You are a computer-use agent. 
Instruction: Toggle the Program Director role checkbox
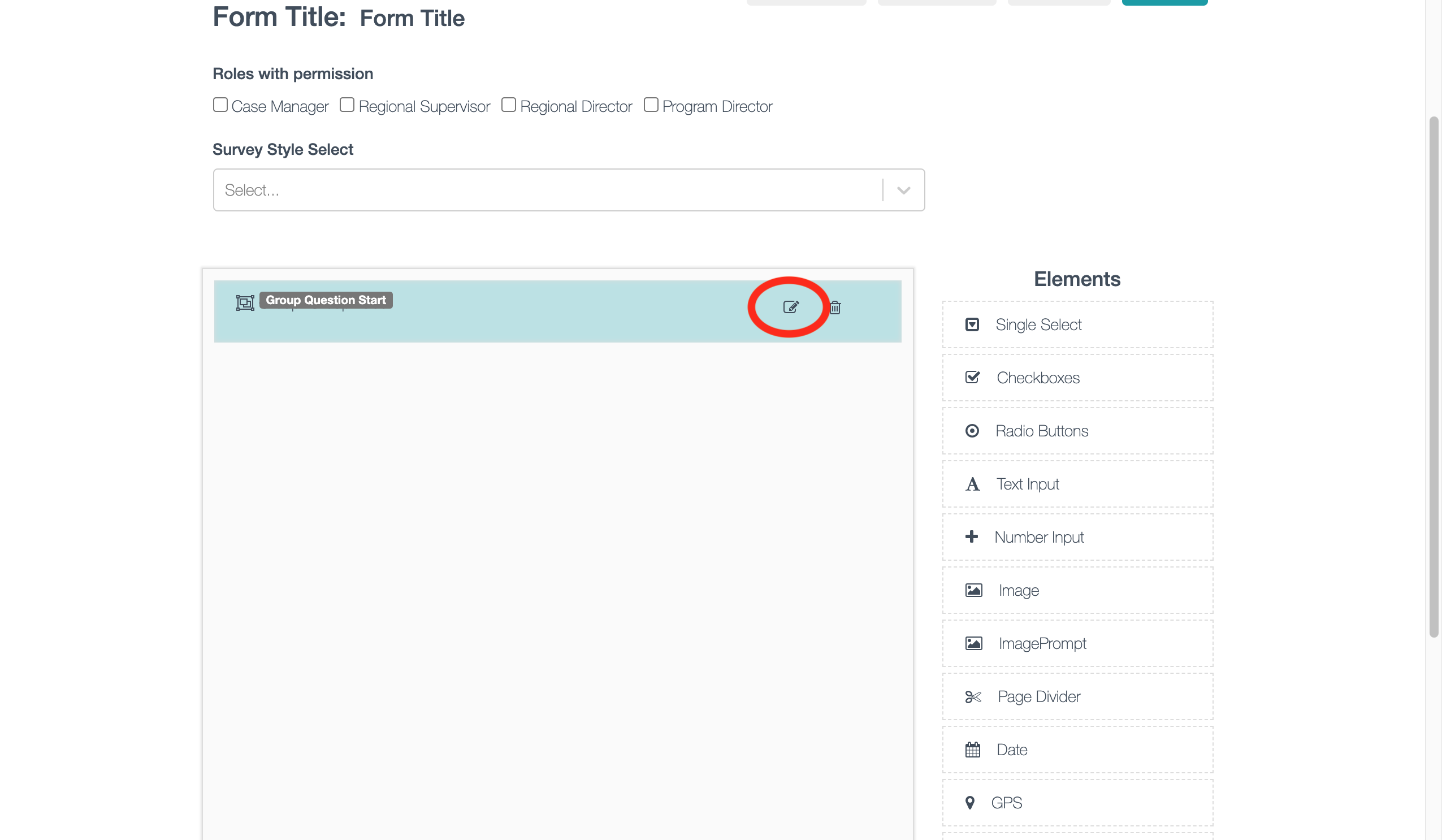pos(651,105)
